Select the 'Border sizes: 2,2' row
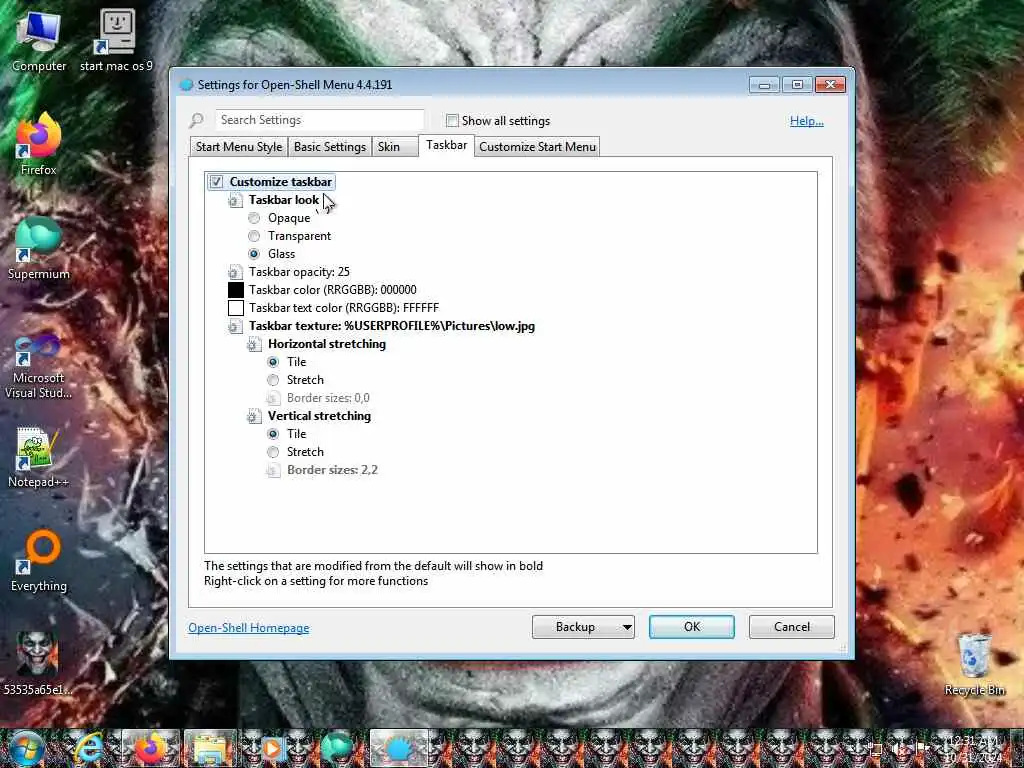Image resolution: width=1024 pixels, height=768 pixels. (332, 470)
